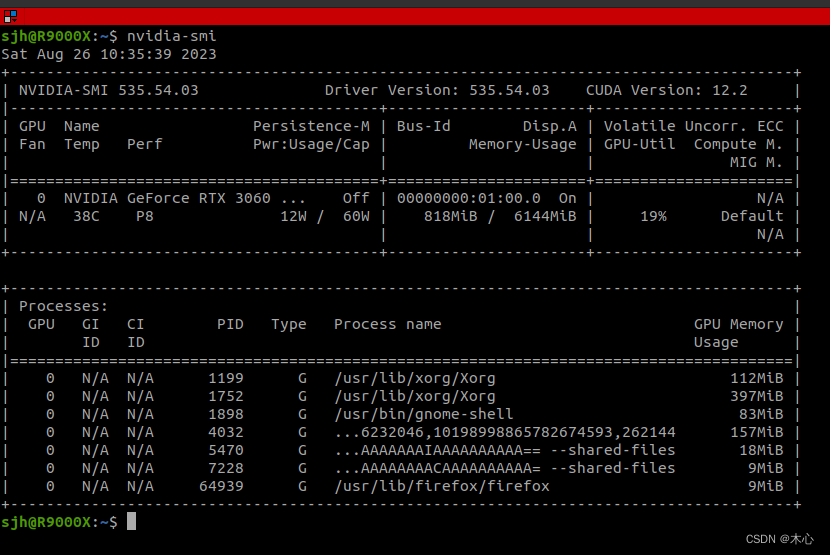The height and width of the screenshot is (555, 830).
Task: Click process name '/usr/lib/firefox/firefox'
Action: [441, 487]
